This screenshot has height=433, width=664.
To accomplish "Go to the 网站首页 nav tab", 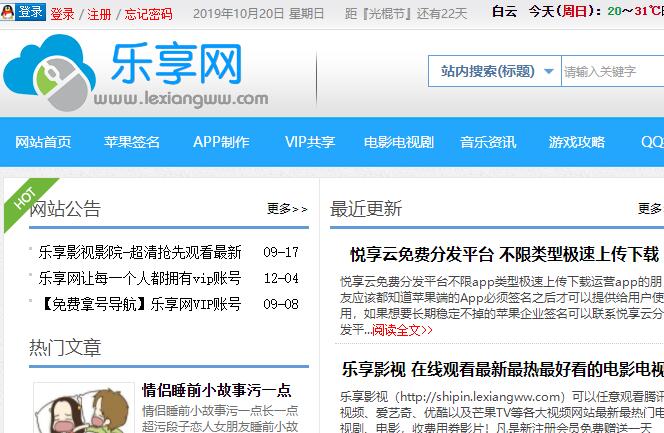I will click(x=43, y=142).
